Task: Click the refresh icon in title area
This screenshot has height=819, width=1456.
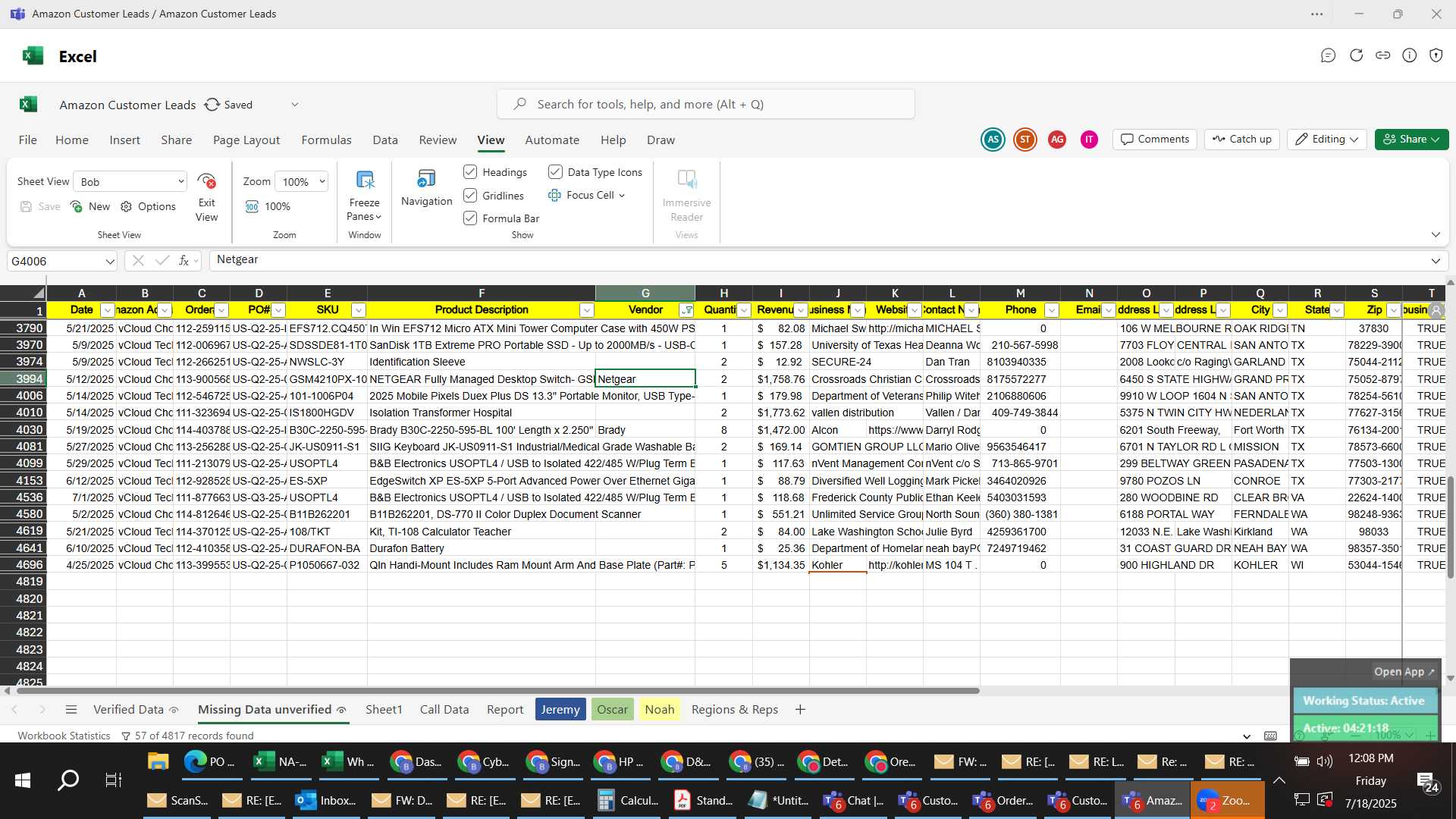Action: coord(1356,55)
